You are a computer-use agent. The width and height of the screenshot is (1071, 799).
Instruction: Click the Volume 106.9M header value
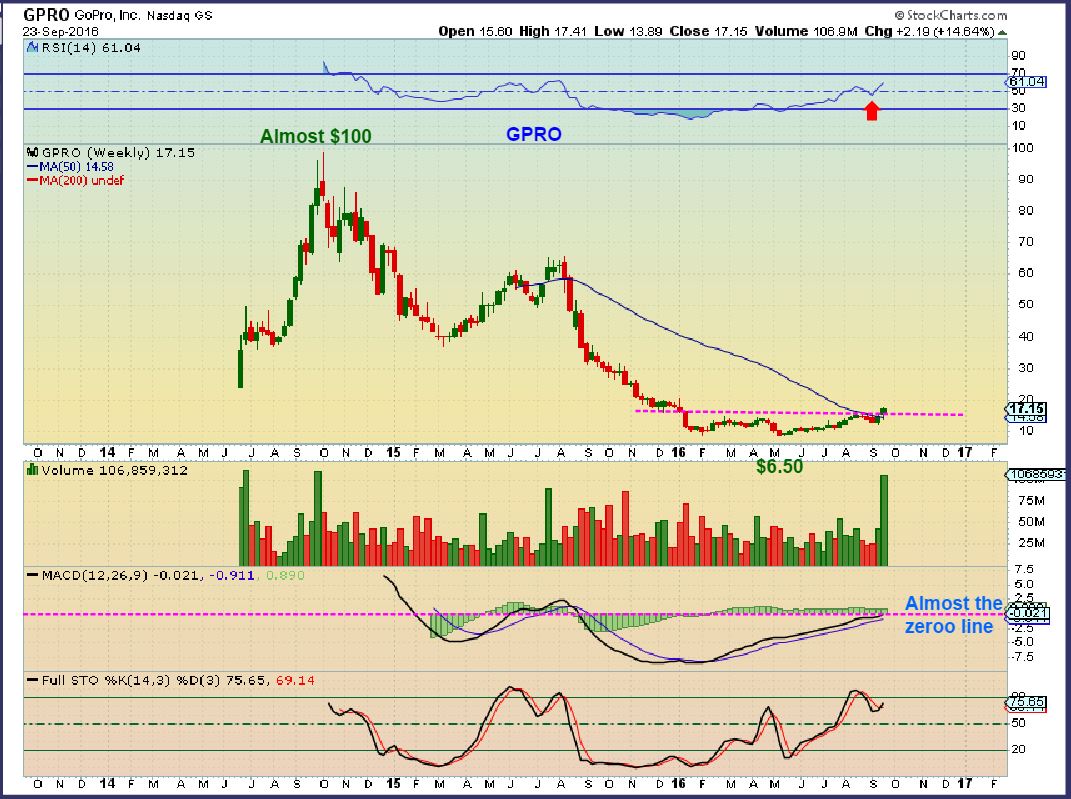tap(806, 31)
